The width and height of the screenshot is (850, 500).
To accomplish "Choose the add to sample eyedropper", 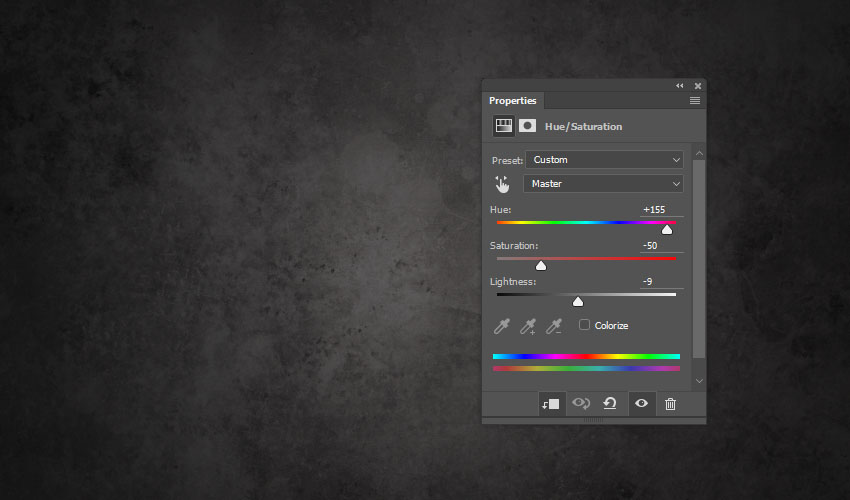I will coord(528,326).
